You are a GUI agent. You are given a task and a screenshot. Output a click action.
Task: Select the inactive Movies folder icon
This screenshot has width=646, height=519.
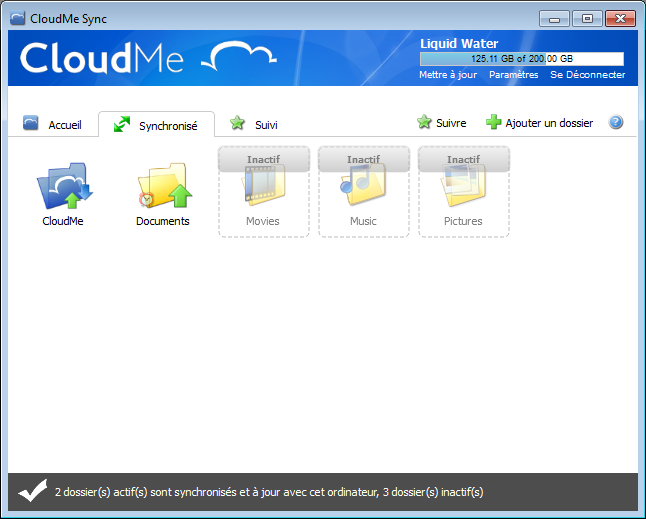(264, 186)
